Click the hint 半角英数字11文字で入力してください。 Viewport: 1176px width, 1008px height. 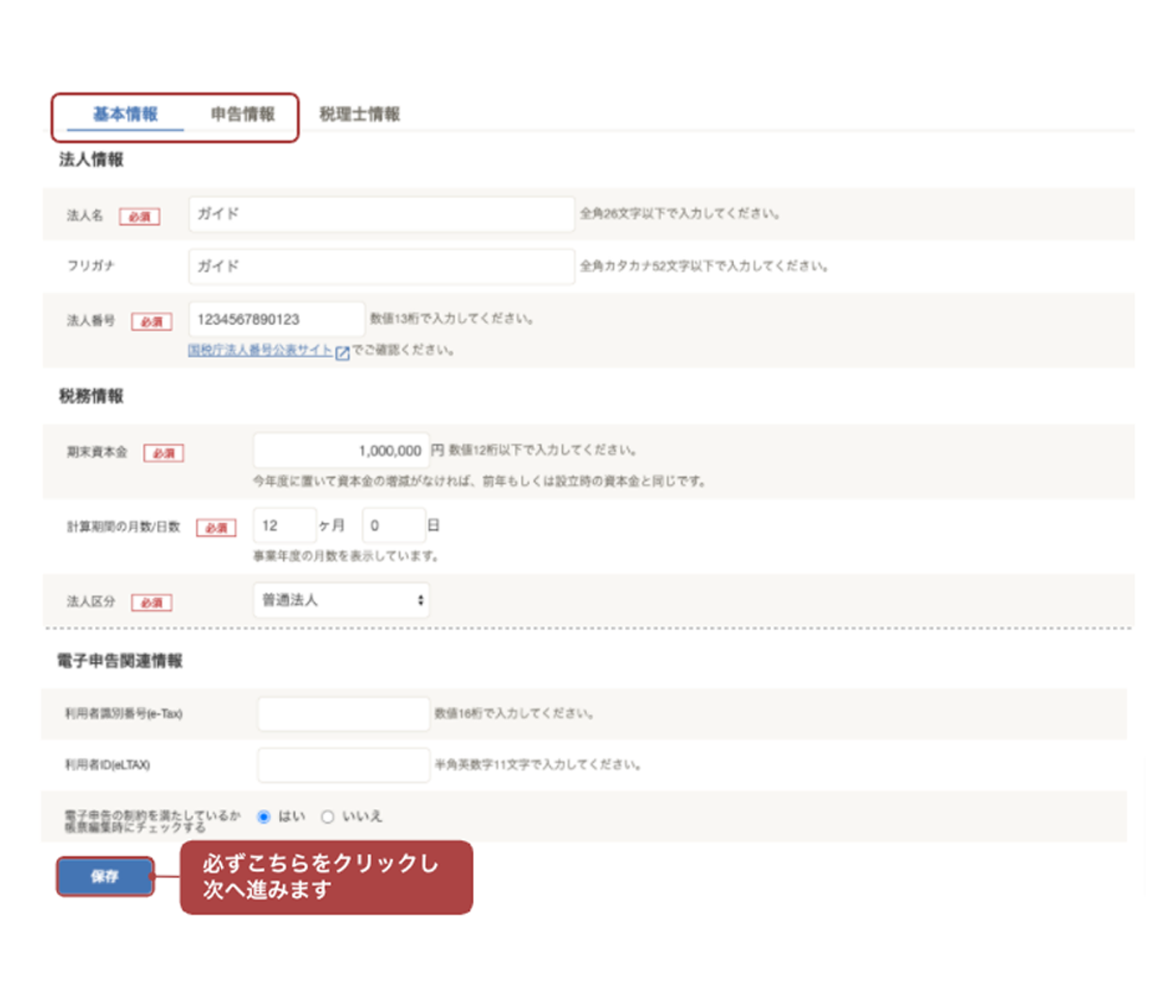pyautogui.click(x=538, y=764)
